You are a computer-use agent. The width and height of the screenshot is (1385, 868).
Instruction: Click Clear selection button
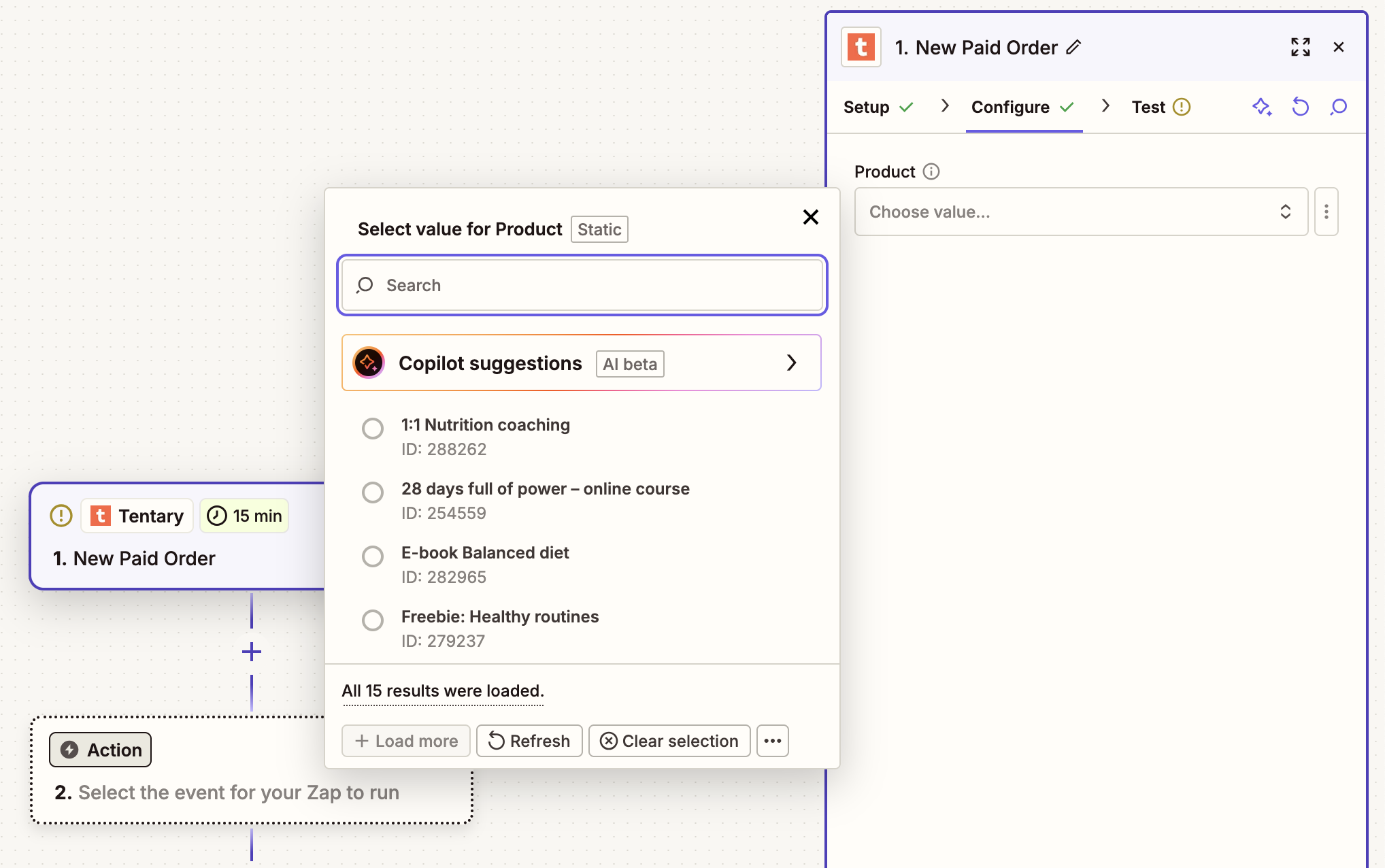(669, 741)
